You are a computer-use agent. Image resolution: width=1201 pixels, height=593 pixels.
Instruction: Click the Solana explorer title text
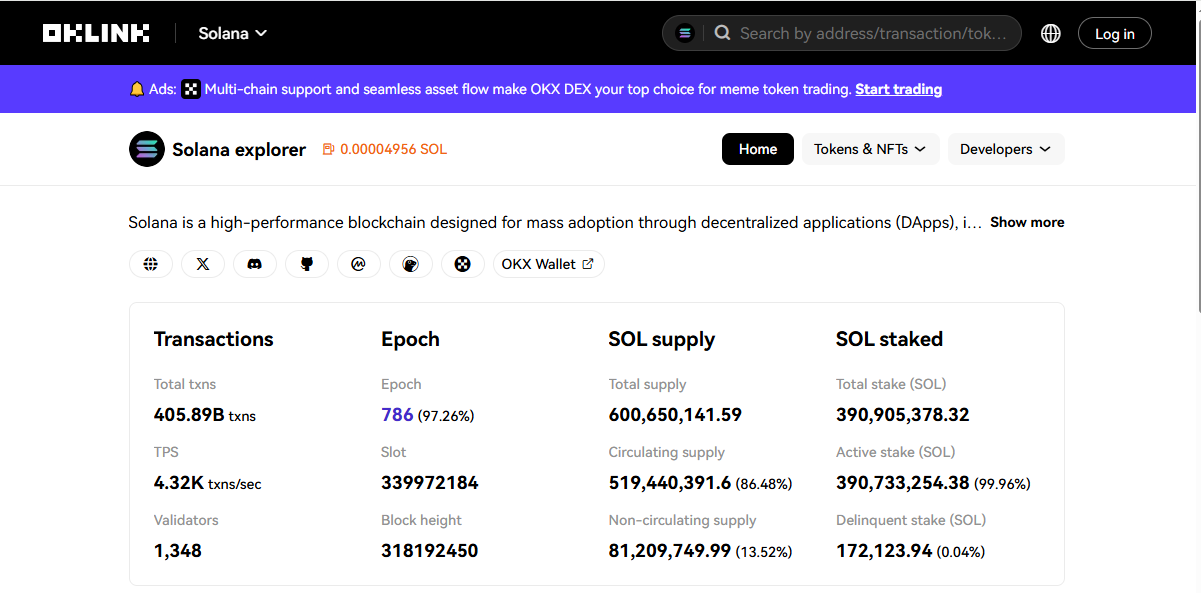pyautogui.click(x=239, y=149)
